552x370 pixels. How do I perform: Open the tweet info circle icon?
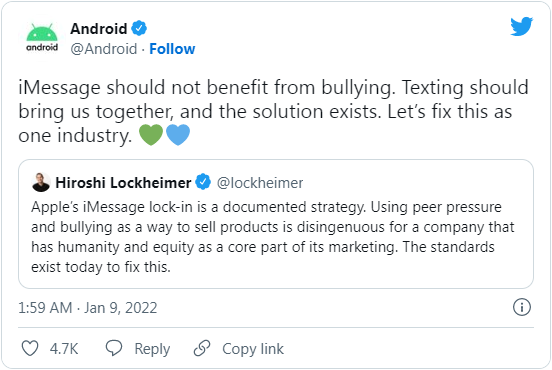point(521,307)
